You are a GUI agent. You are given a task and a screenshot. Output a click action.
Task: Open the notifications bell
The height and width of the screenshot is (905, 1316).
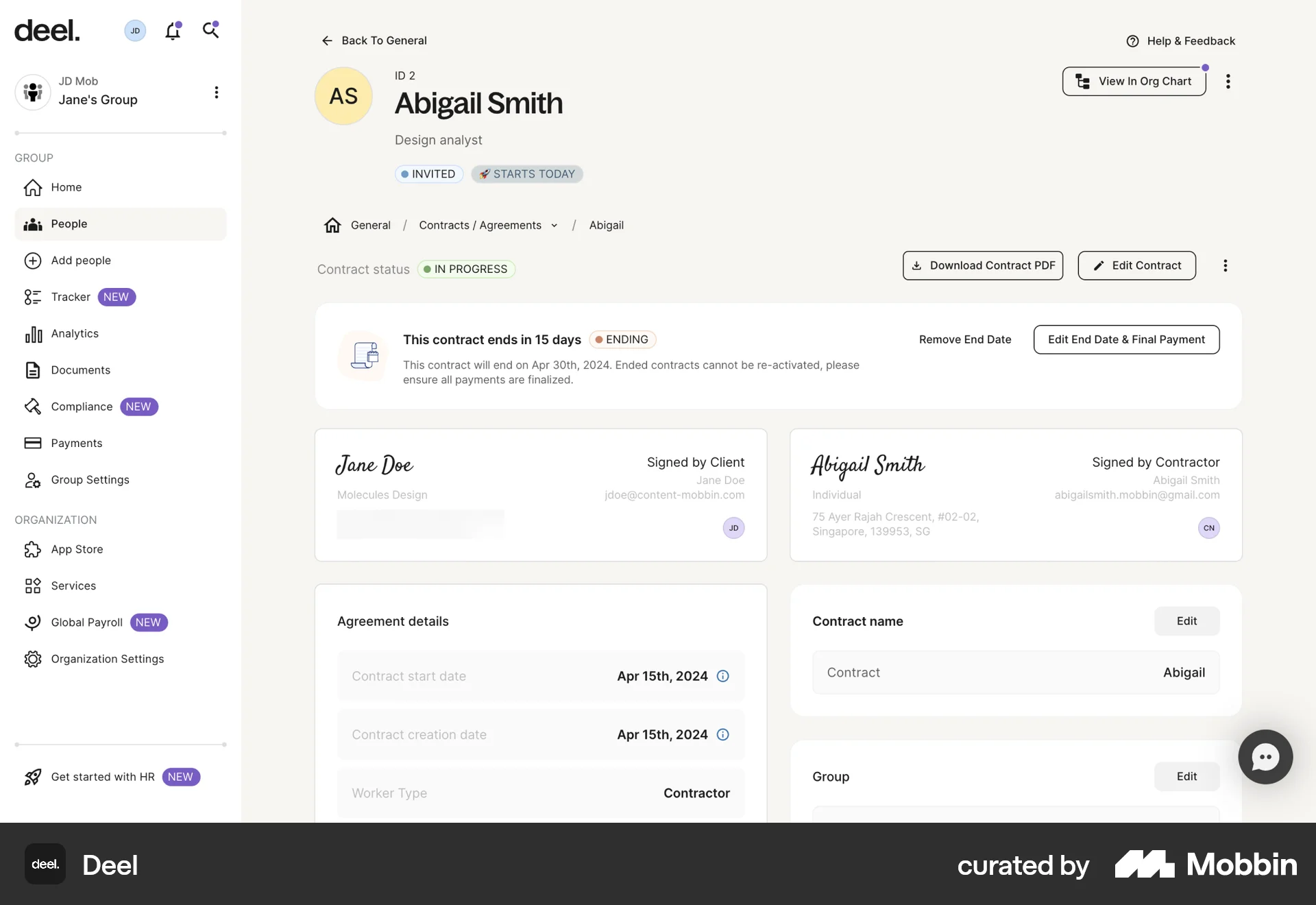pyautogui.click(x=173, y=30)
